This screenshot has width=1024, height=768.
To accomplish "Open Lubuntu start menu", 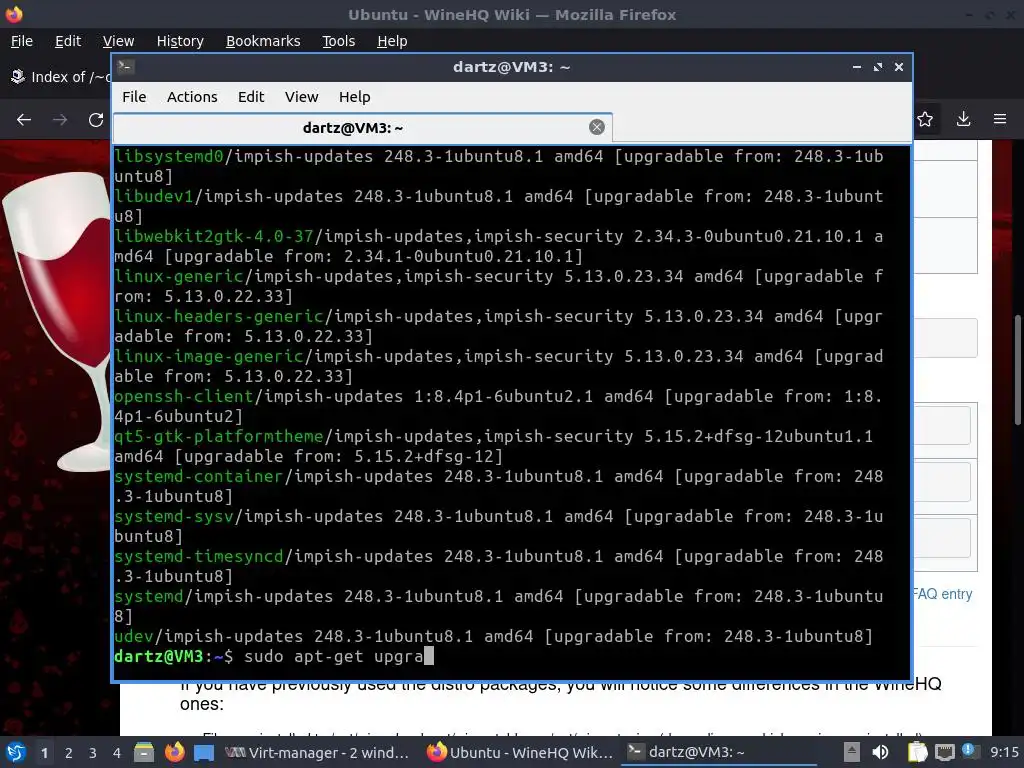I will tap(16, 752).
